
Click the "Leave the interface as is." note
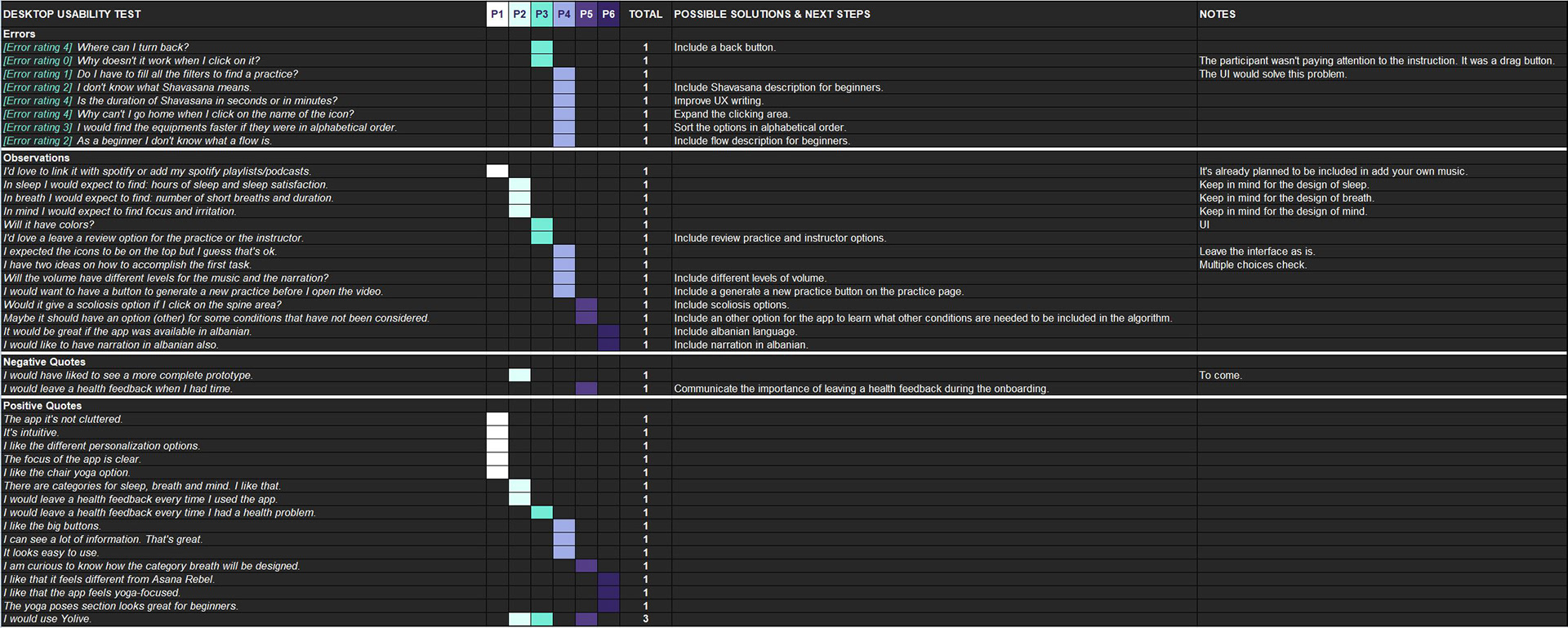[1257, 252]
